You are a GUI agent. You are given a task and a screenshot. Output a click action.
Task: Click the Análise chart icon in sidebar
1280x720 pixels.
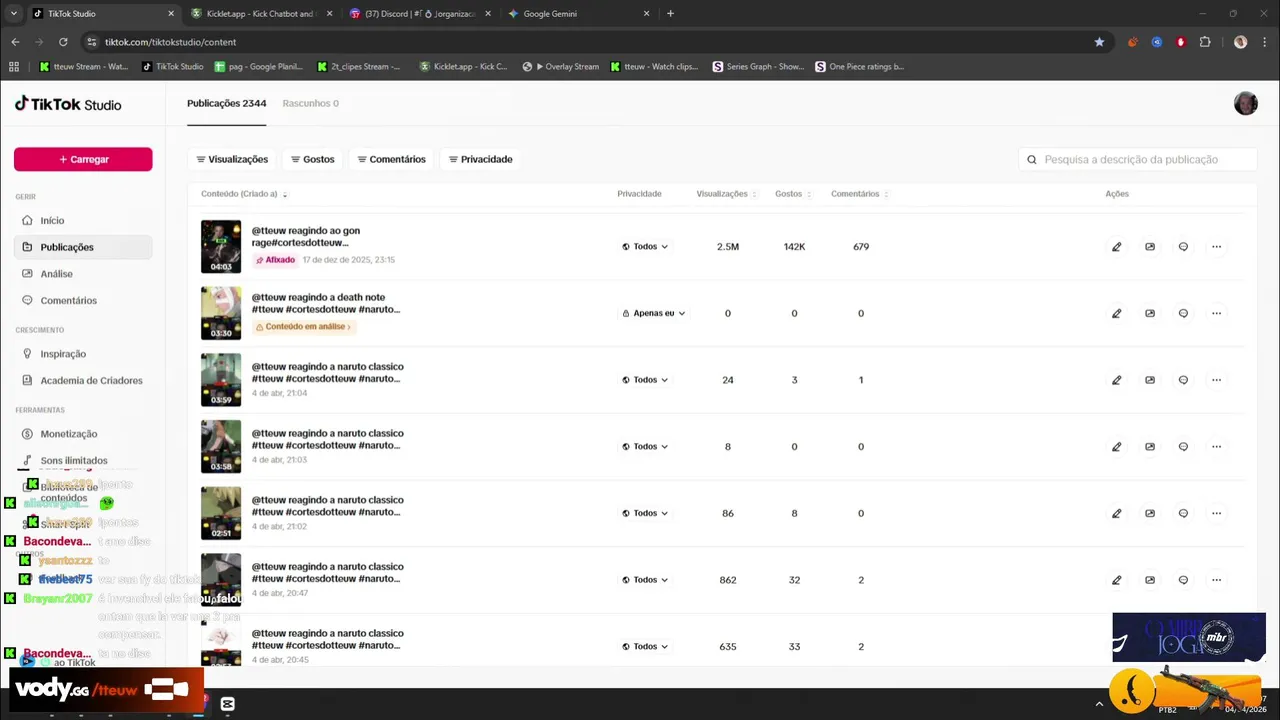tap(28, 274)
